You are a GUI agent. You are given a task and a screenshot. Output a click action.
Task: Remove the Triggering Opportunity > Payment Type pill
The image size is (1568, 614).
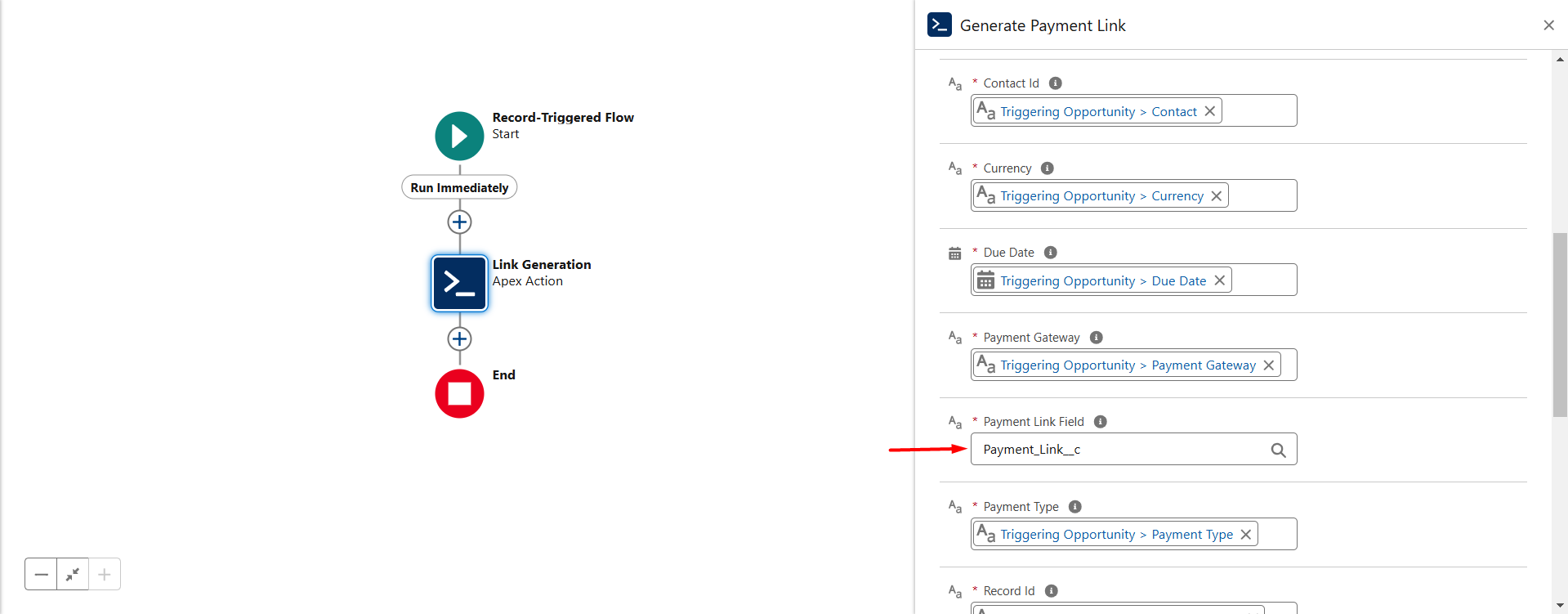pos(1246,535)
